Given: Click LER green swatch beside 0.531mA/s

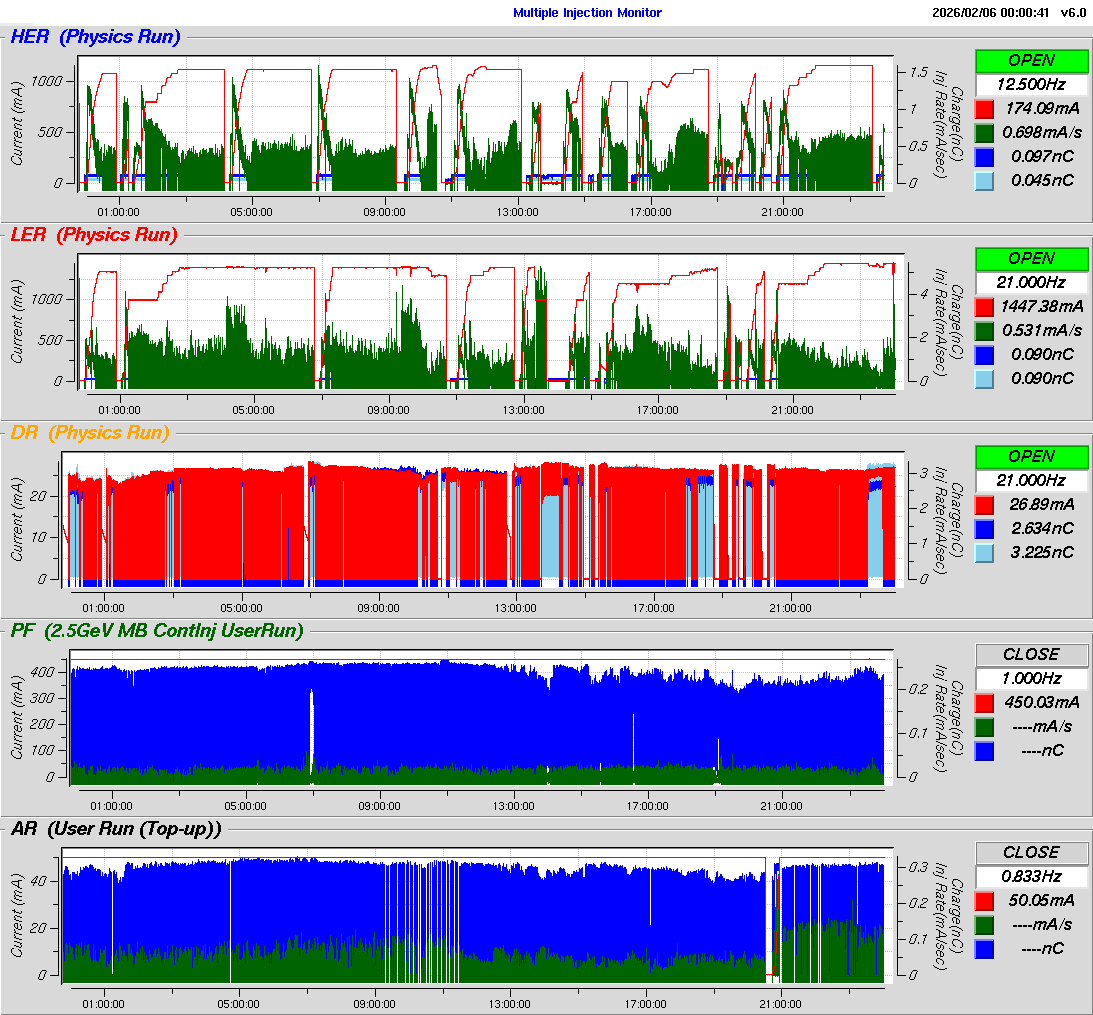Looking at the screenshot, I should 984,331.
